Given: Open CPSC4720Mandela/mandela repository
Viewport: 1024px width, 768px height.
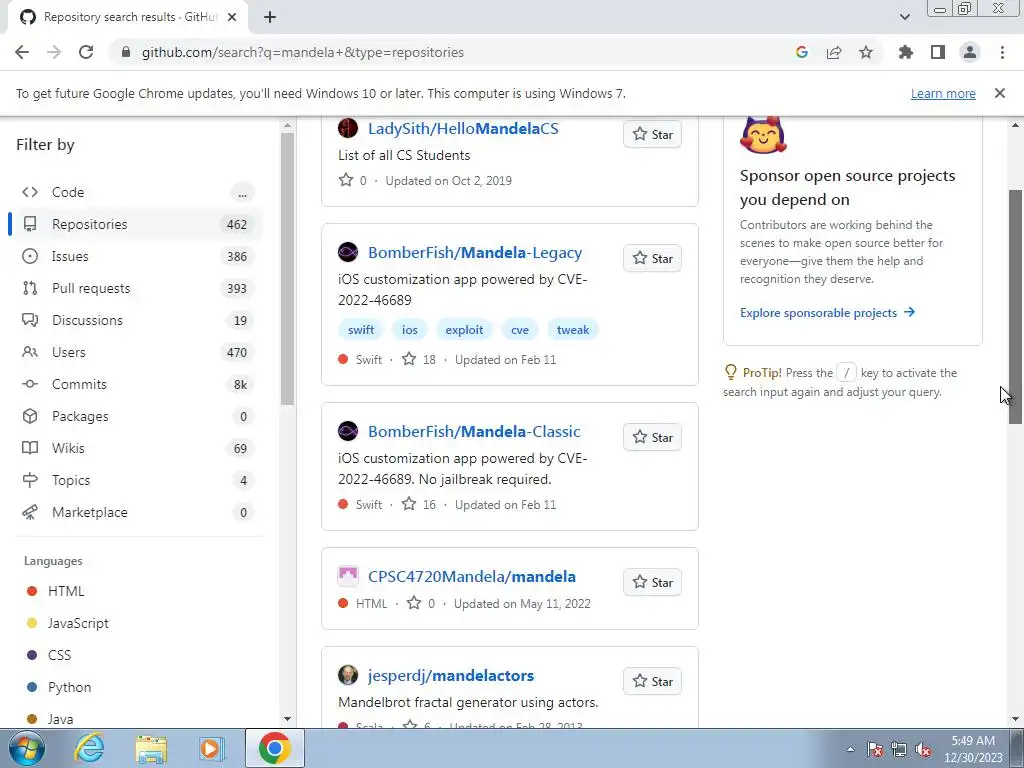Looking at the screenshot, I should click(x=472, y=577).
